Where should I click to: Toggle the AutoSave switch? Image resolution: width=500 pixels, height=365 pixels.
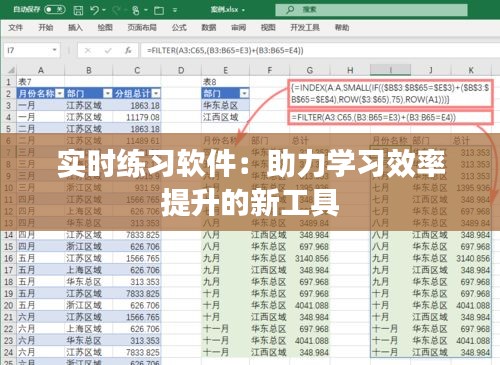tap(55, 10)
